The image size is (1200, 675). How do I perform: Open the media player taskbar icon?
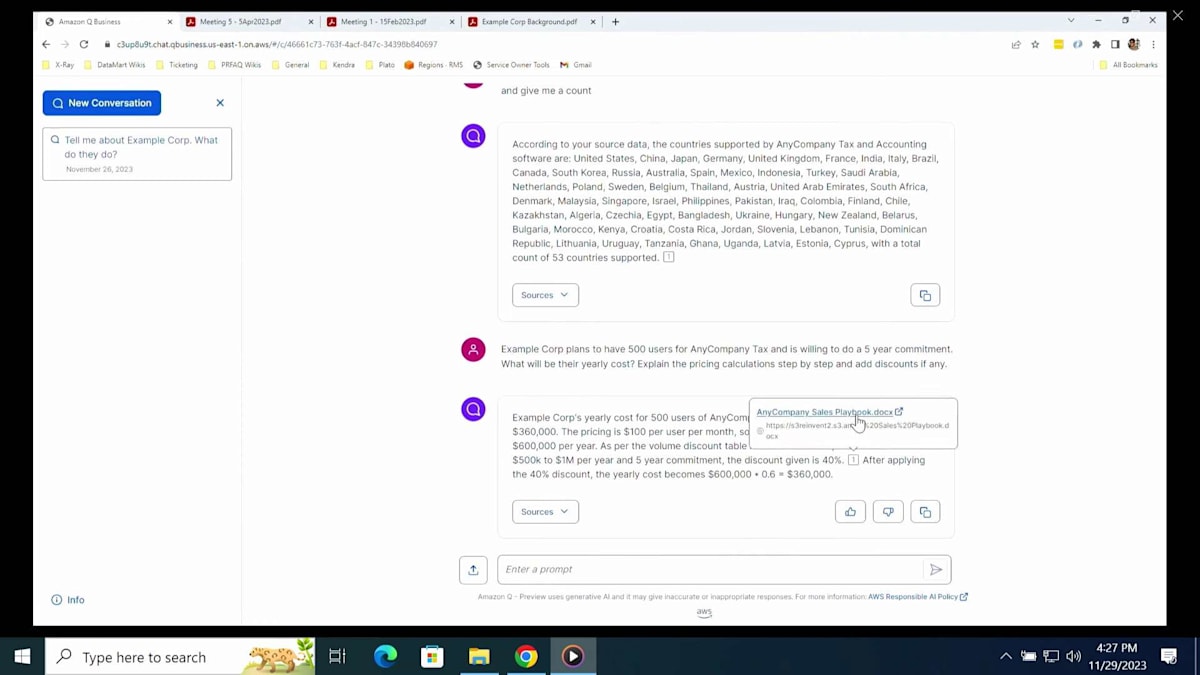coord(573,657)
